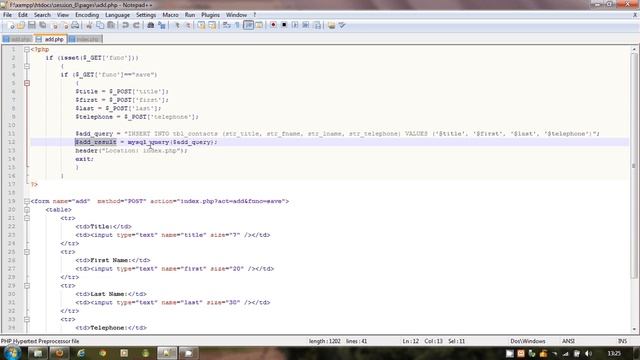Click 'length : 1202' in the status bar

click(325, 341)
